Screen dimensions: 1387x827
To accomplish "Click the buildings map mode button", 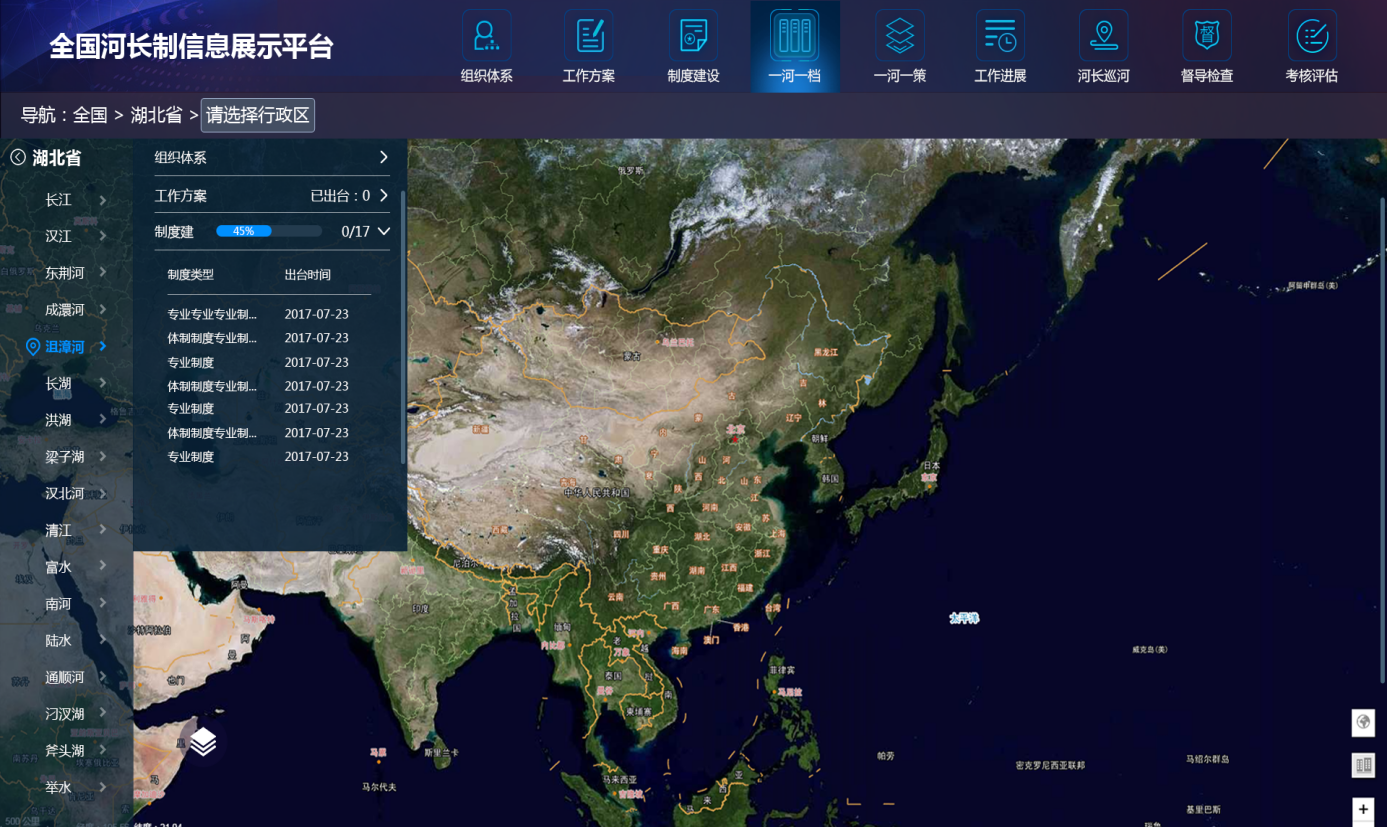I will (x=1362, y=765).
